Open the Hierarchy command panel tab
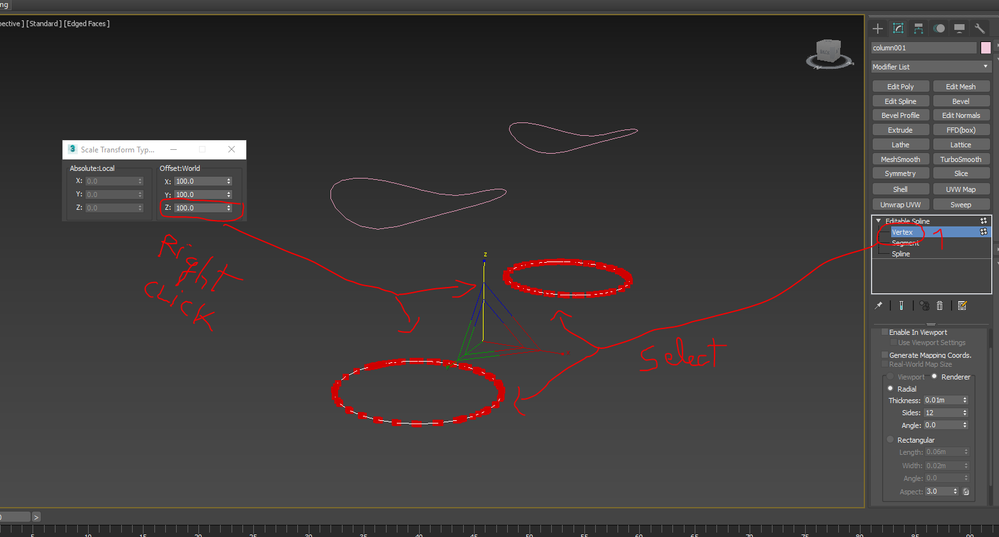Screen dimensions: 999x537 (918, 28)
